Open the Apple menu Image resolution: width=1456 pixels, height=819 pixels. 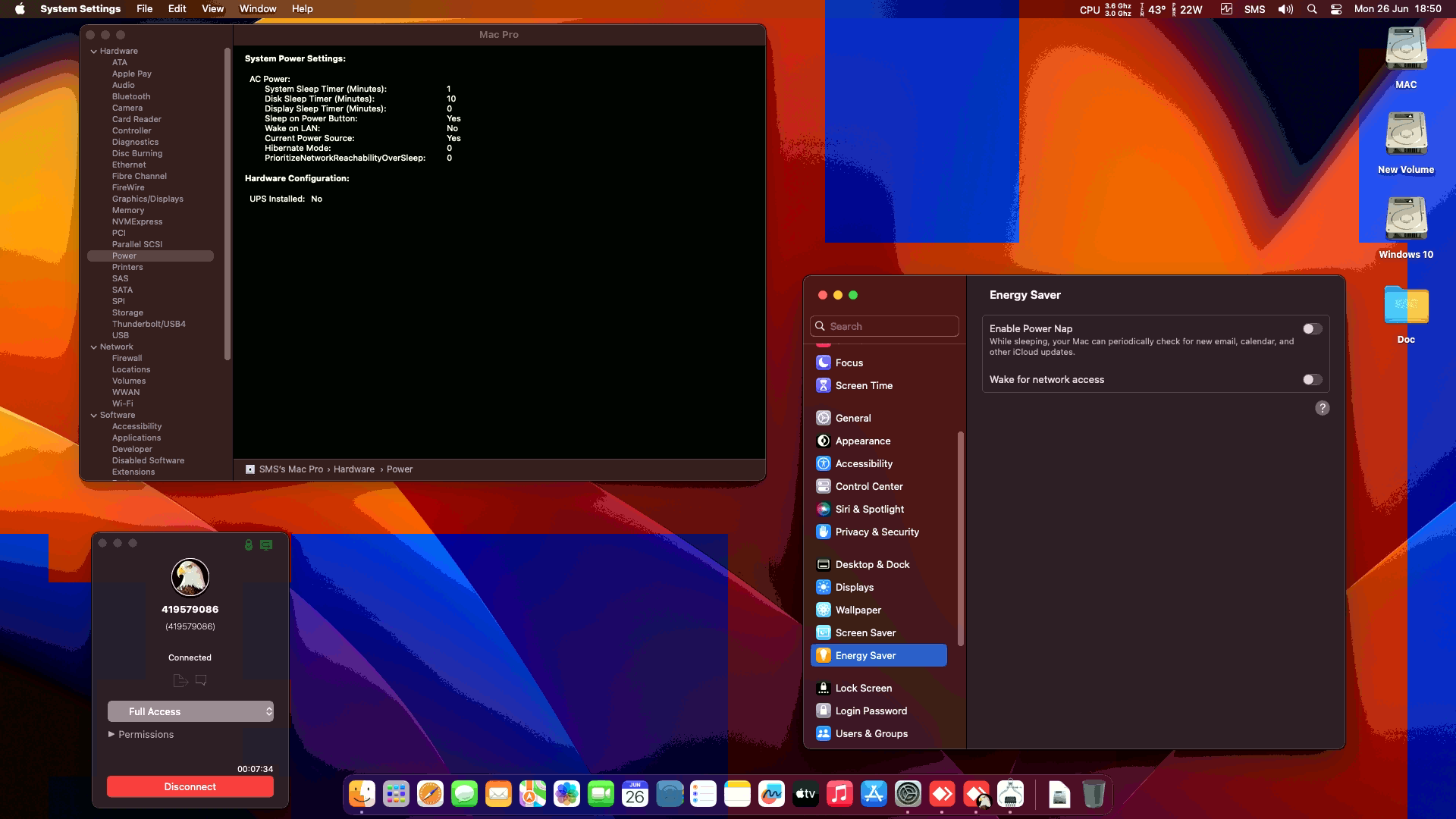(20, 9)
